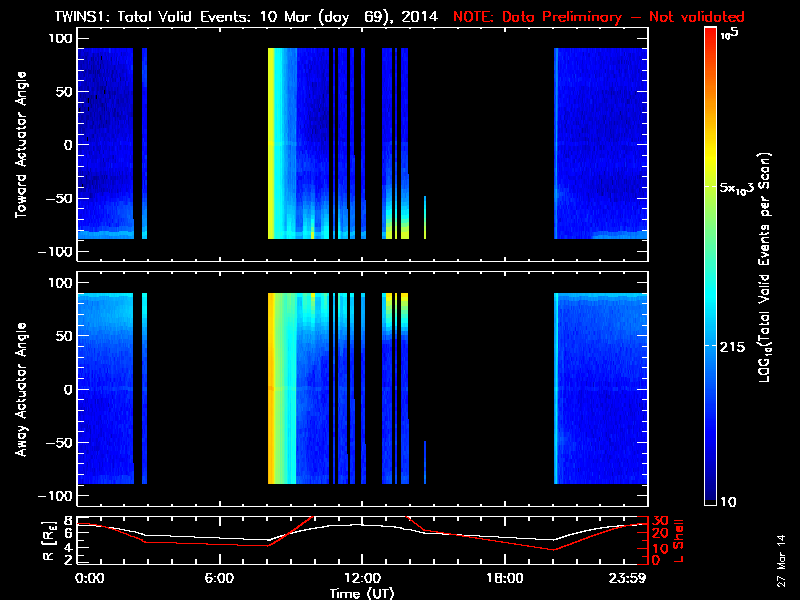The width and height of the screenshot is (800, 600).
Task: Click the orbit radius line plot panel
Action: click(362, 540)
